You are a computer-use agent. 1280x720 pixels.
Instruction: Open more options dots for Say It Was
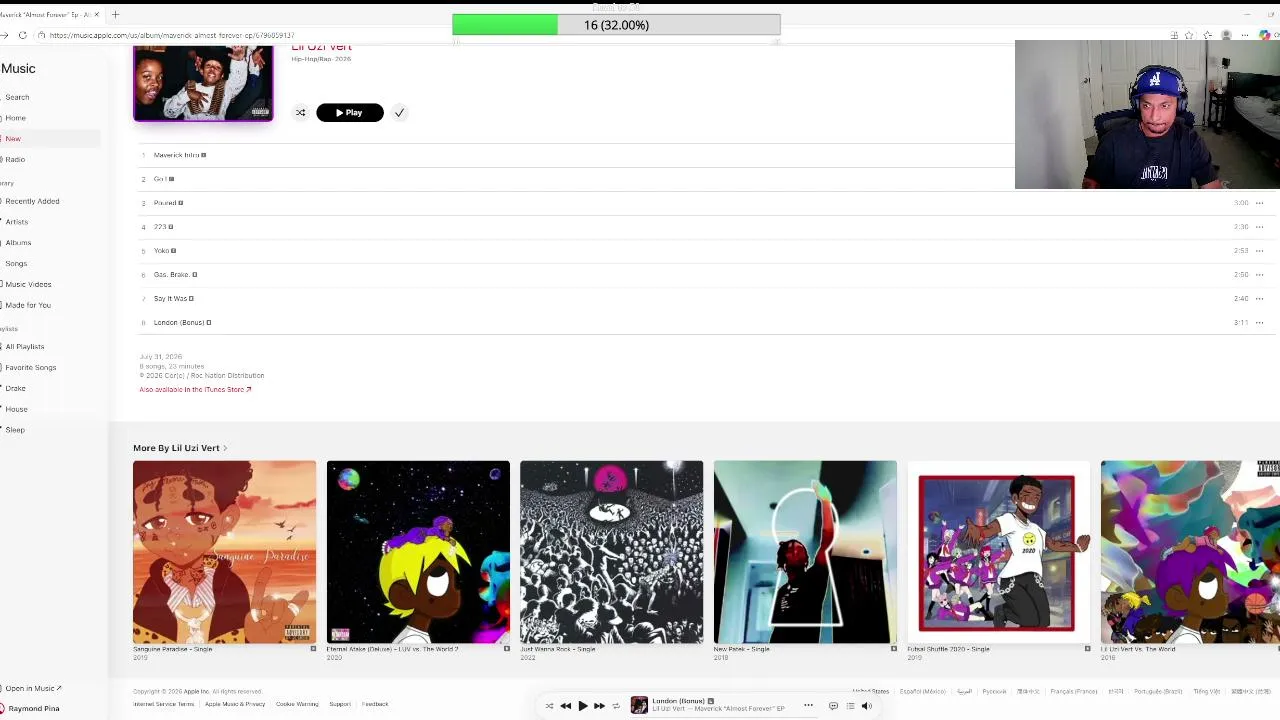[x=1259, y=299]
